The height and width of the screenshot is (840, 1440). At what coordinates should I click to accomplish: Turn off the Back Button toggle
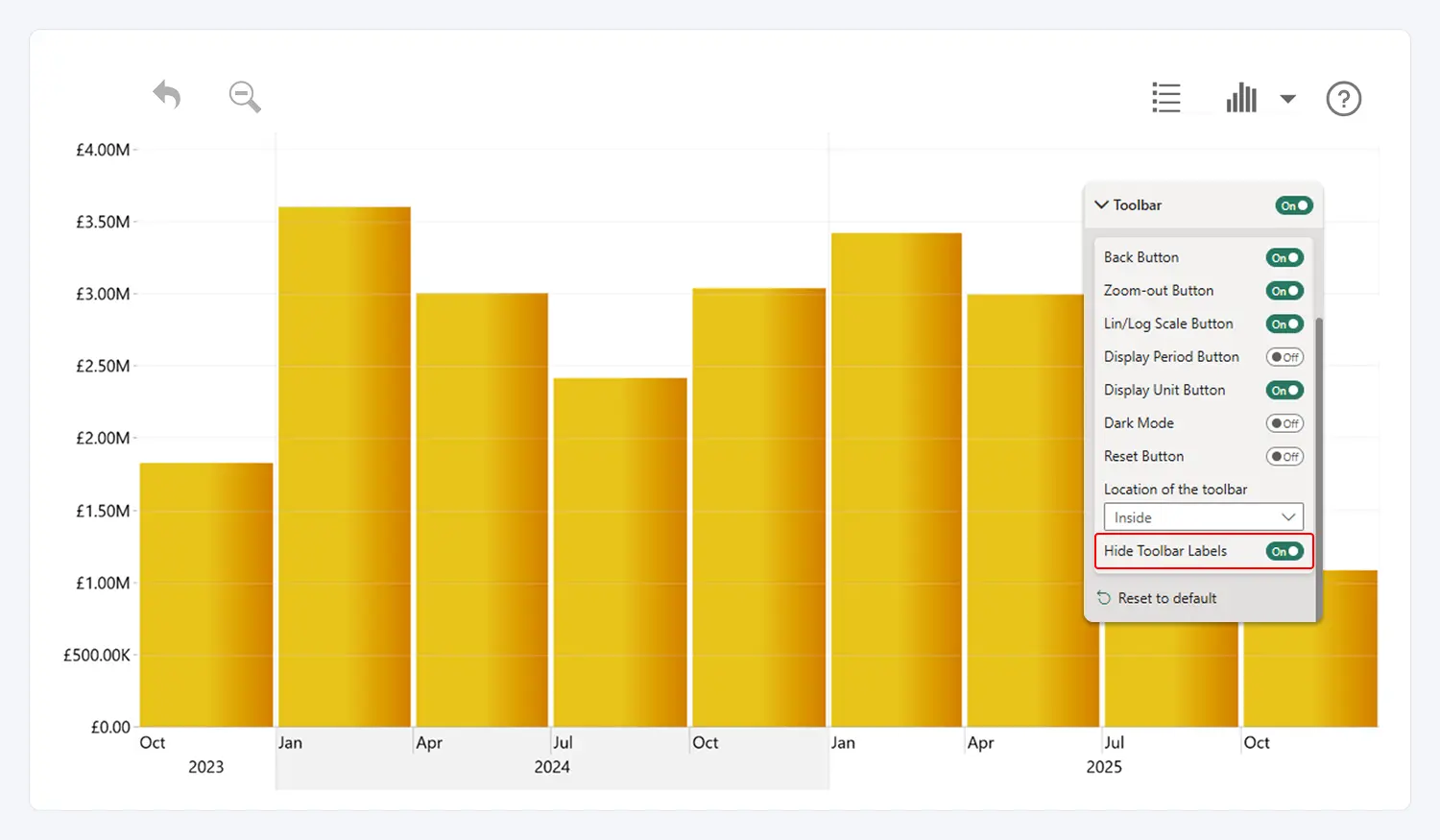pos(1284,258)
